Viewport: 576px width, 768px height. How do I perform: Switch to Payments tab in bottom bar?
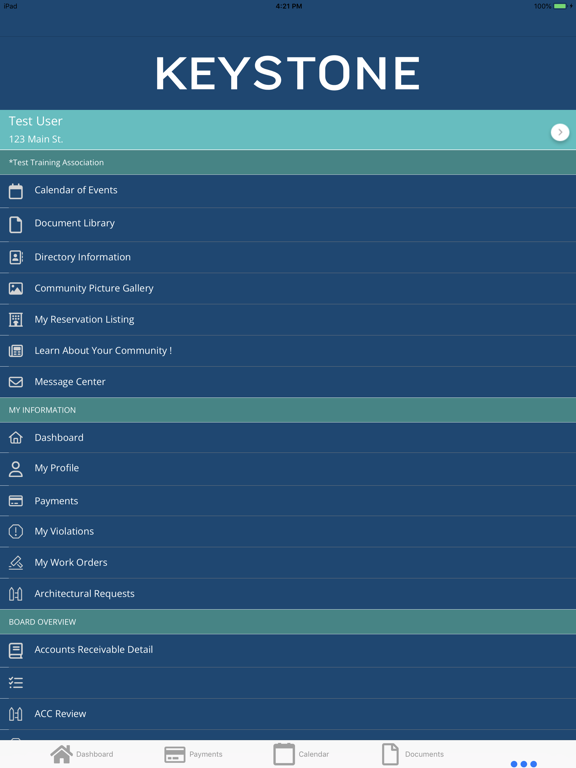coord(193,754)
